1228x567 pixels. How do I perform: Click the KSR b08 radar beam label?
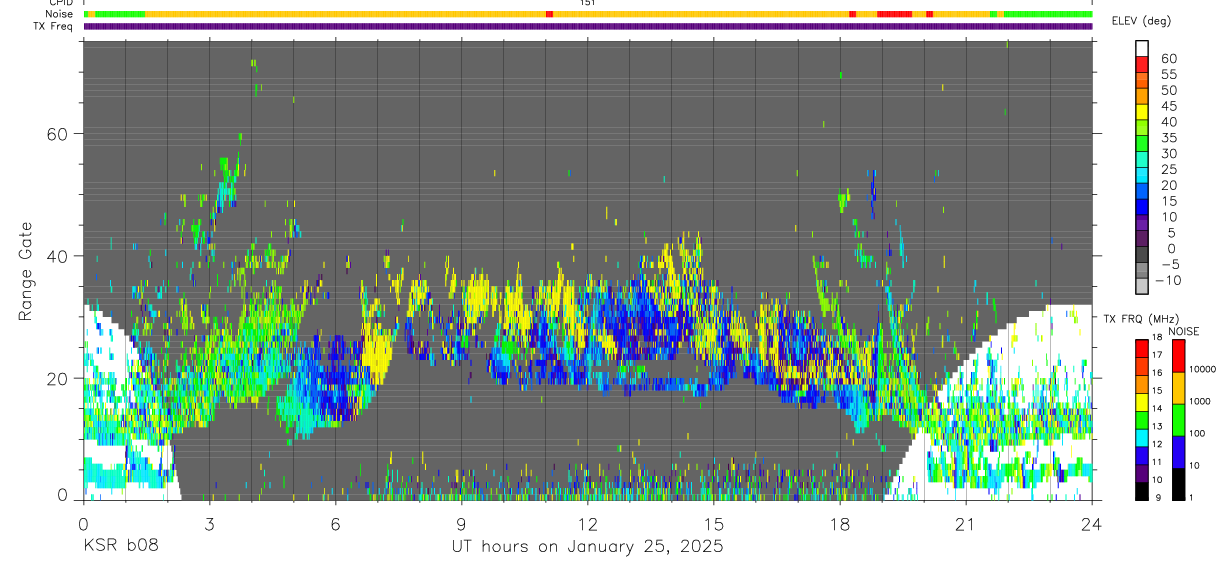point(120,547)
